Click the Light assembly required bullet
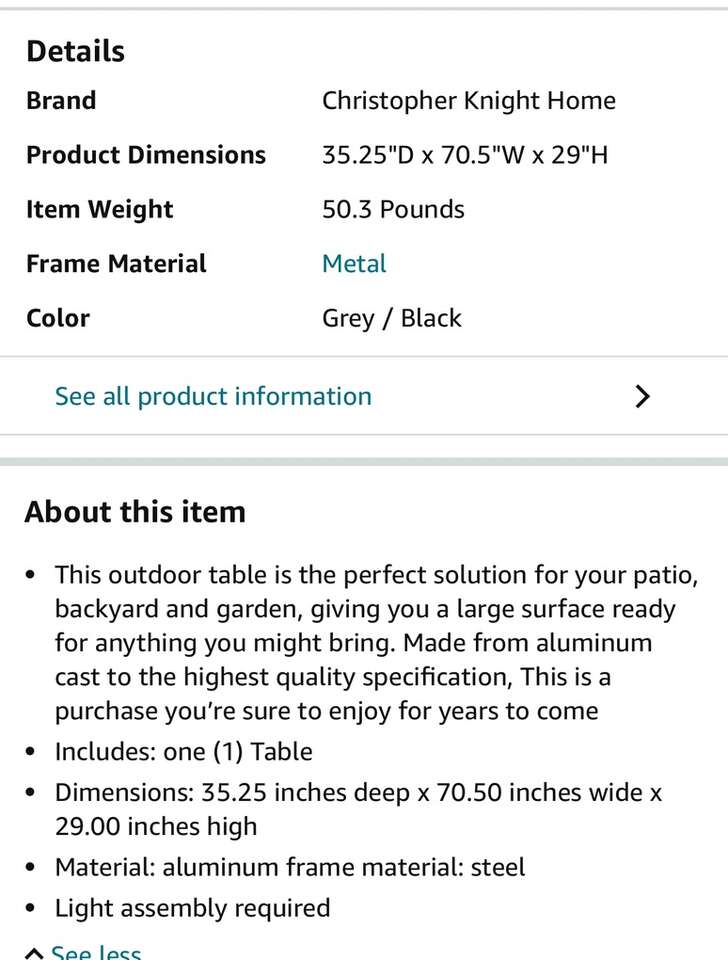The width and height of the screenshot is (728, 960). tap(192, 908)
